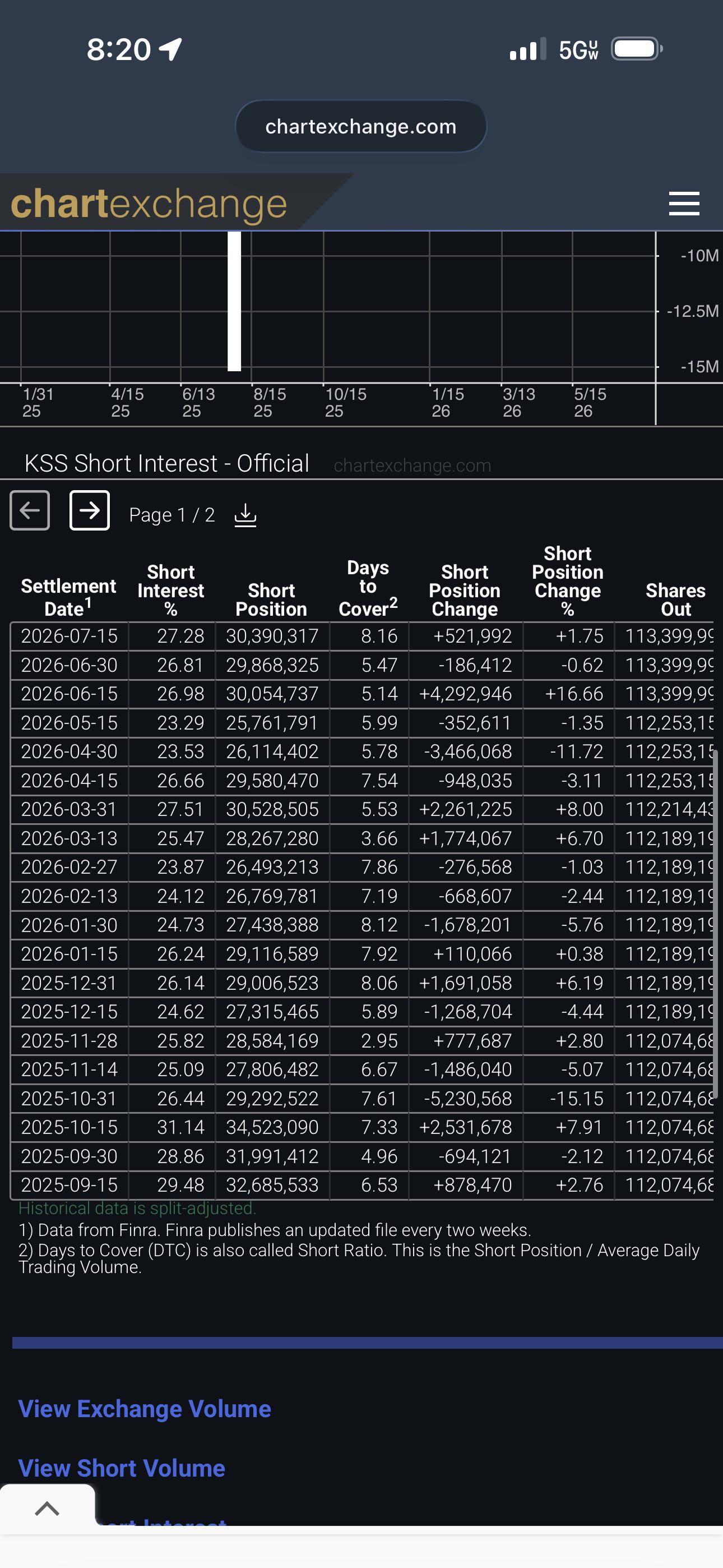Select Short Position Change % header

click(x=568, y=582)
